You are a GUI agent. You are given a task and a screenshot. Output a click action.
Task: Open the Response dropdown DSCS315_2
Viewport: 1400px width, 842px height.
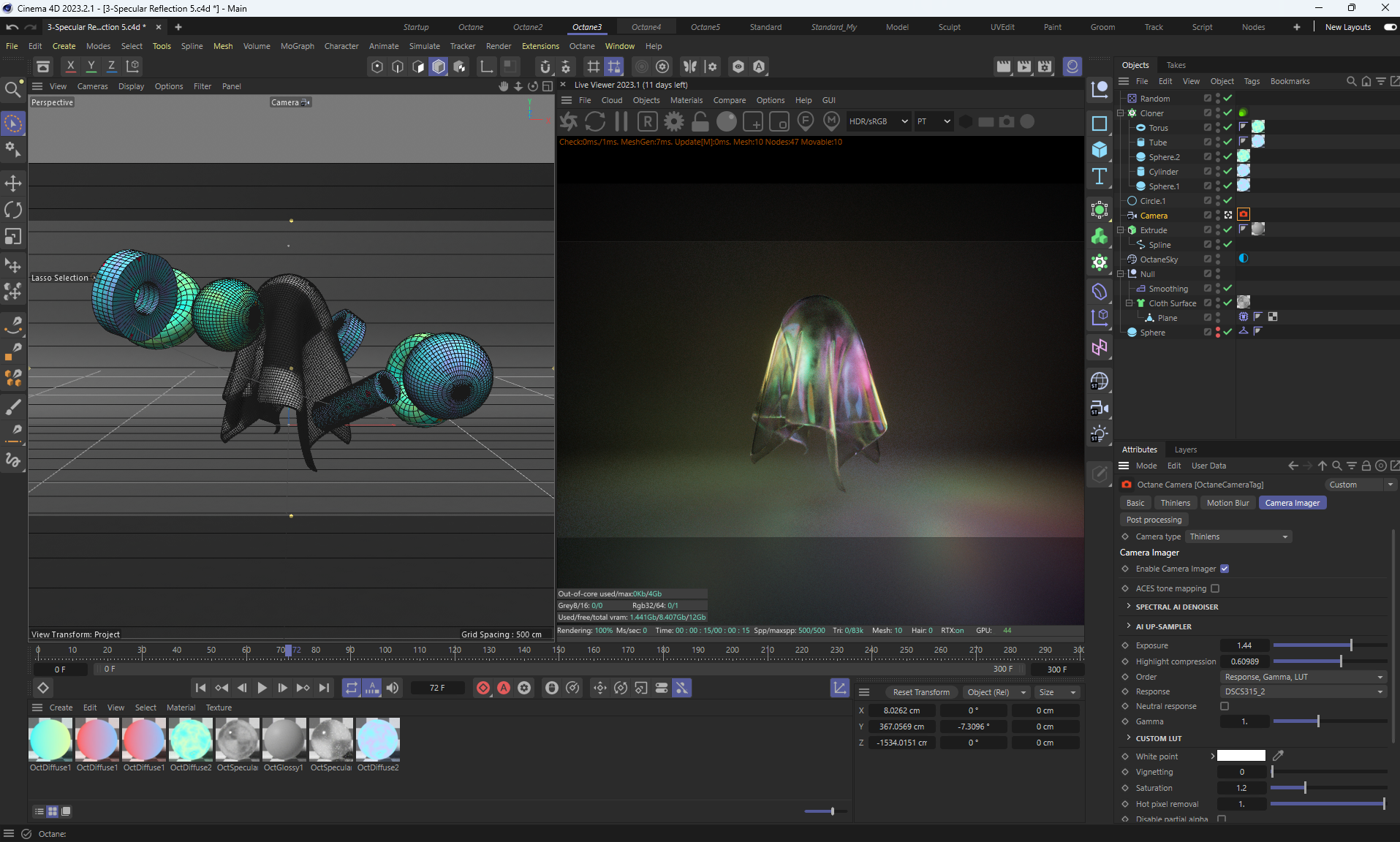pos(1303,691)
